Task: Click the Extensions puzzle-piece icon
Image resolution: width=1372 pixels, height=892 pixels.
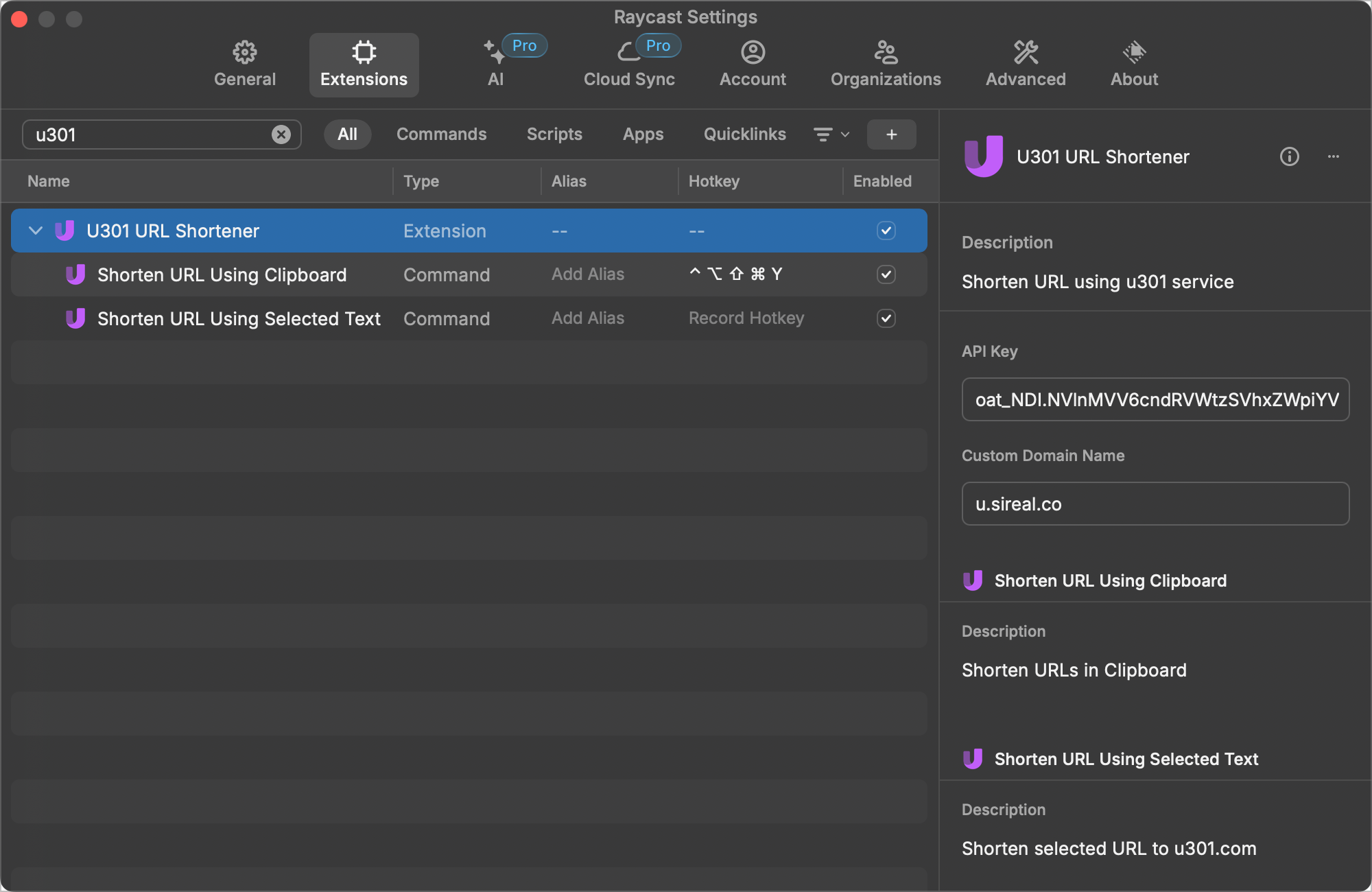Action: pyautogui.click(x=364, y=51)
